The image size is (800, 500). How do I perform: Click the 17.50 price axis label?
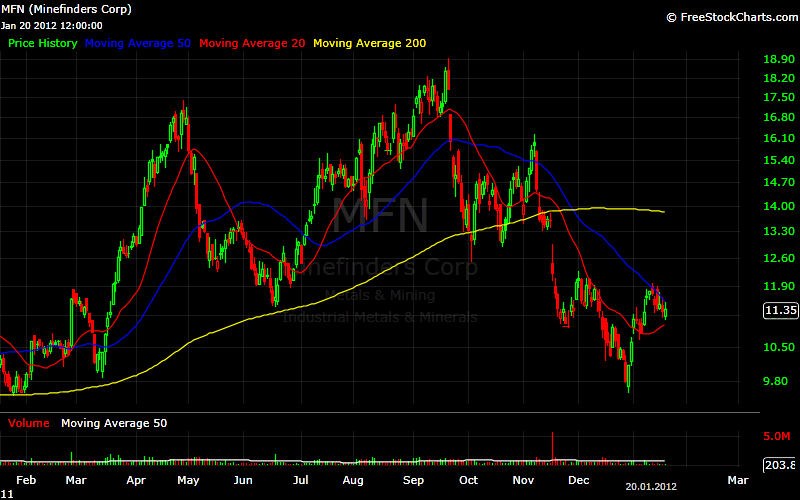click(779, 97)
